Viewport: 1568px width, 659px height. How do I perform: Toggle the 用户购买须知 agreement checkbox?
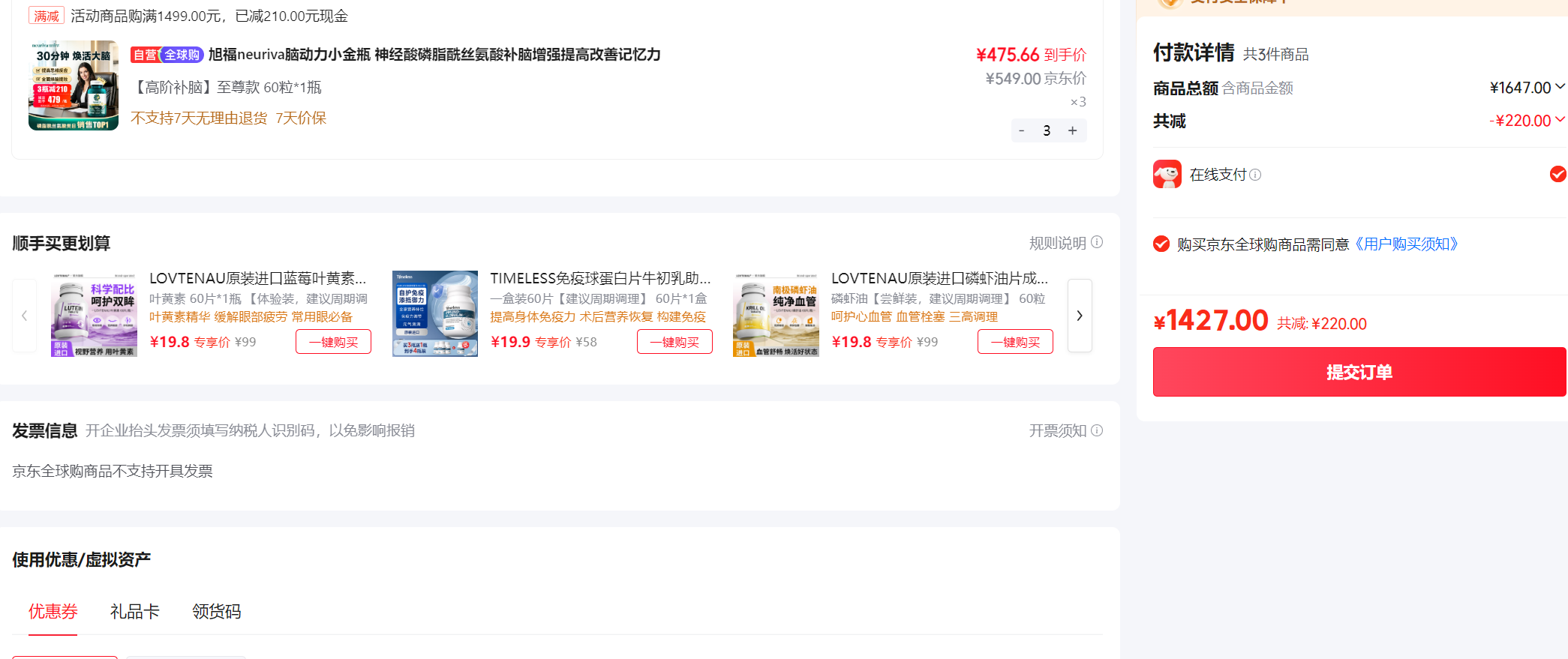tap(1161, 244)
